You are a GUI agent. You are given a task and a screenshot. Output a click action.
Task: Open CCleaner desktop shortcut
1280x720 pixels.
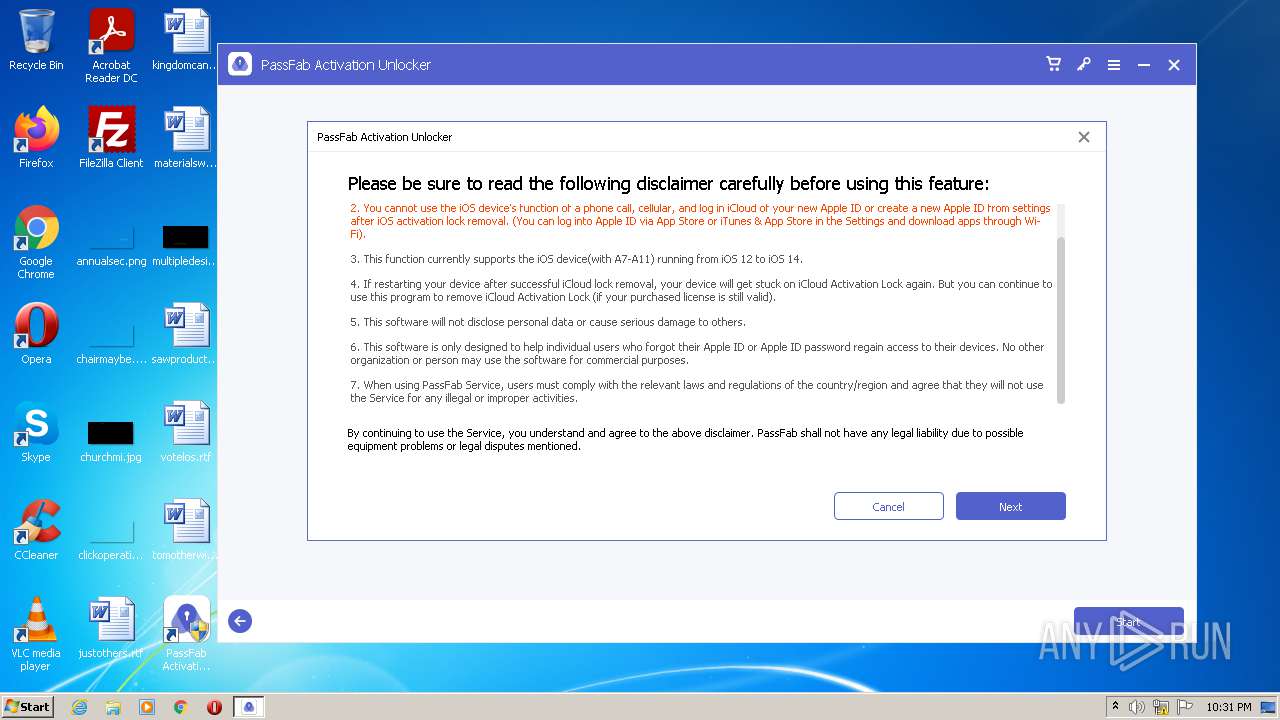[x=36, y=530]
